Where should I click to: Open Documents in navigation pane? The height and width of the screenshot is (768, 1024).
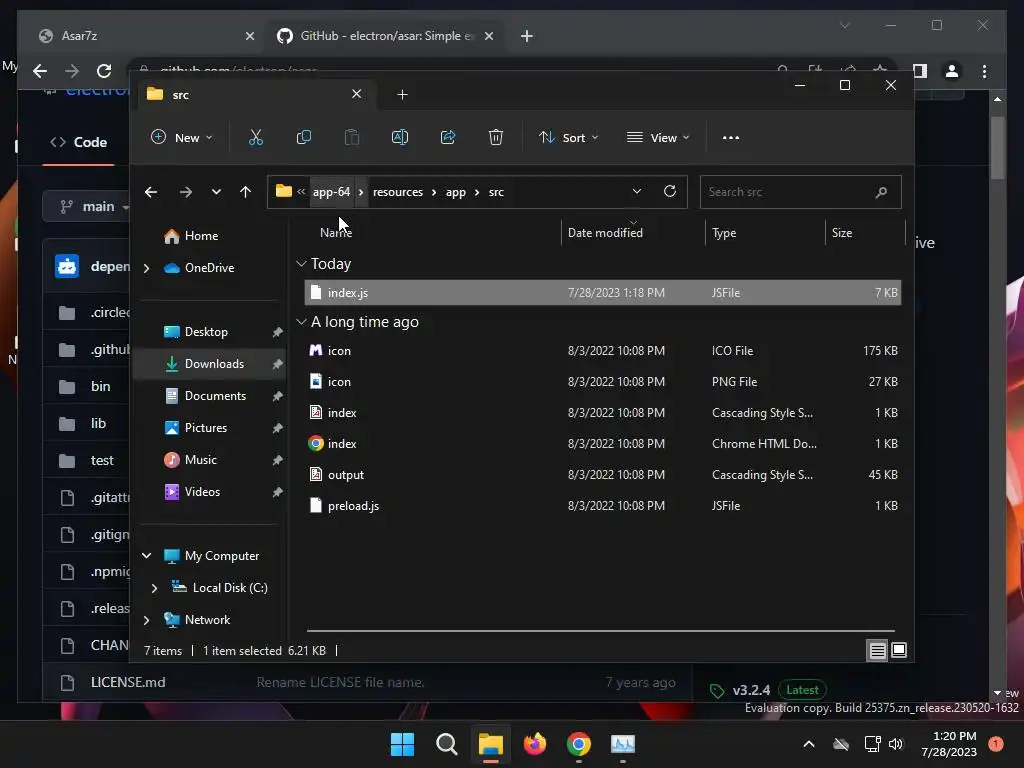click(216, 396)
